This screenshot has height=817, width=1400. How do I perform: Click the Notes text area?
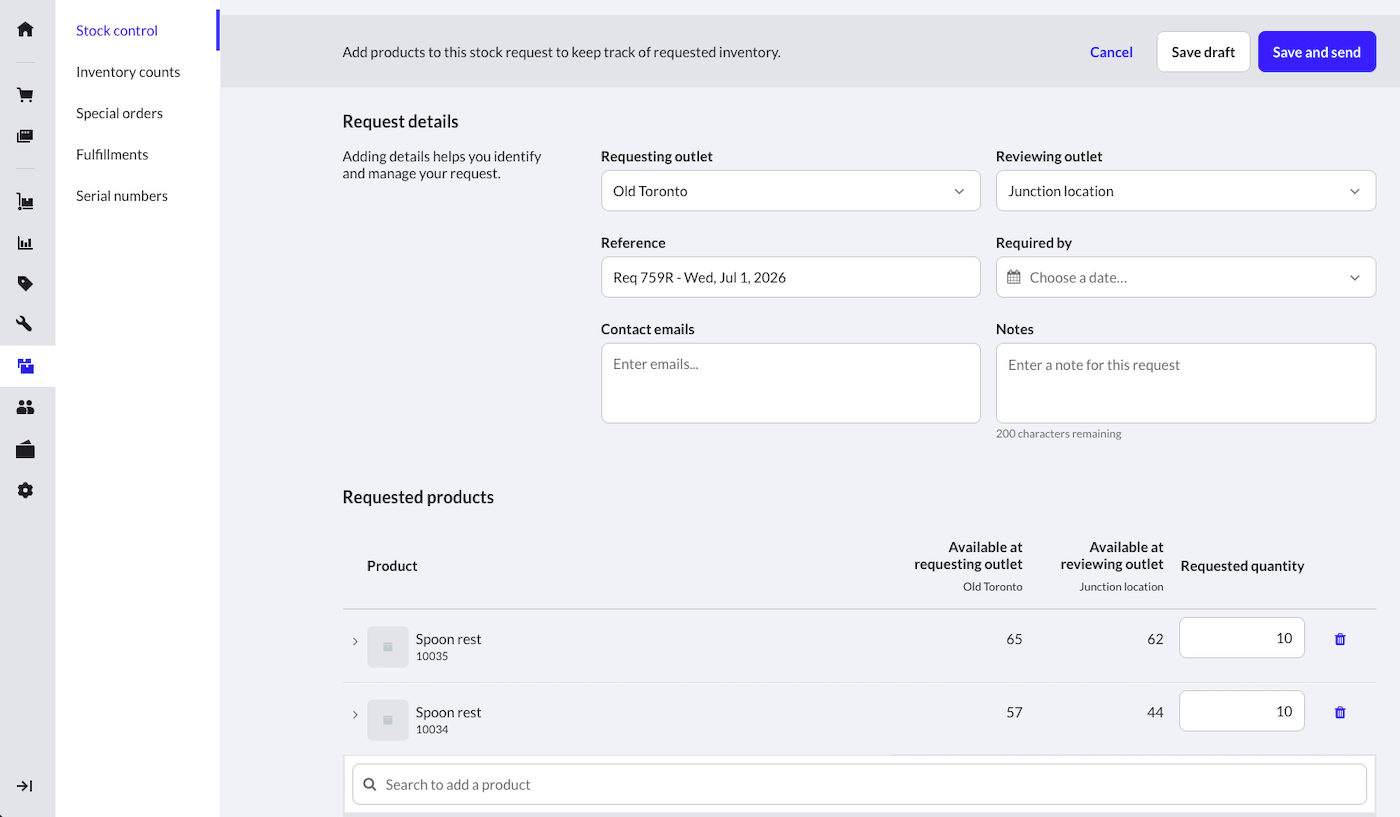(x=1186, y=383)
